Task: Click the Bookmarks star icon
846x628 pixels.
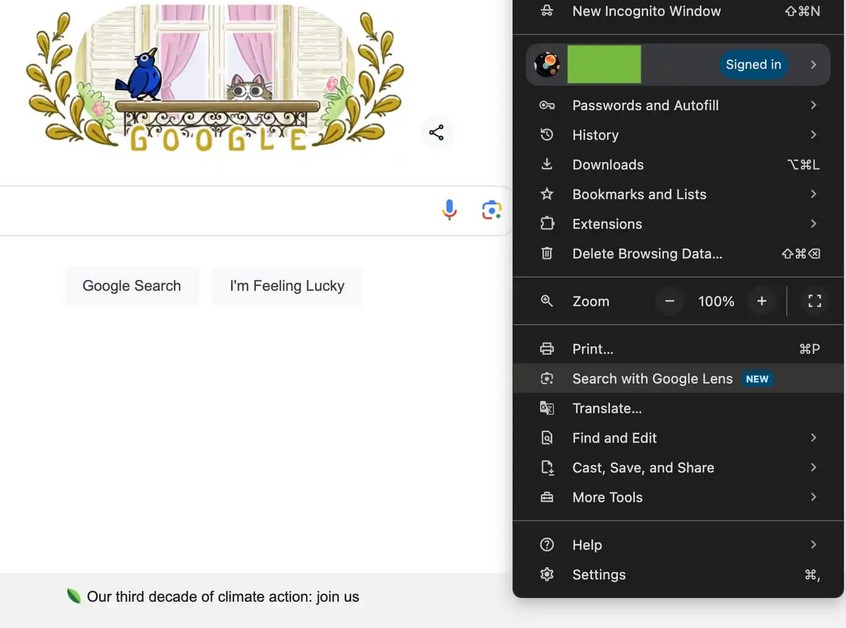Action: [x=547, y=194]
